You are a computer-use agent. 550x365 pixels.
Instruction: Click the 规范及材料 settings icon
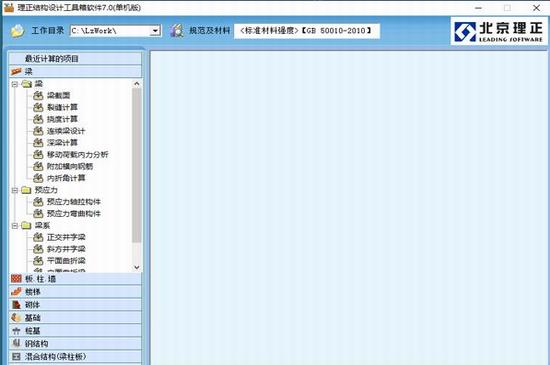coord(177,31)
